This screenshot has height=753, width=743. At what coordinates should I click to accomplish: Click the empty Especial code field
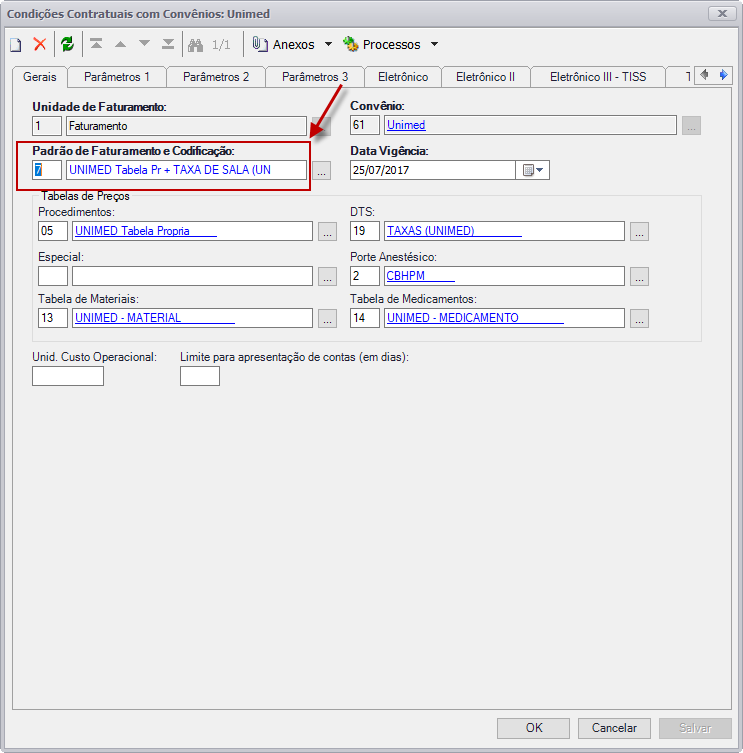pyautogui.click(x=53, y=276)
